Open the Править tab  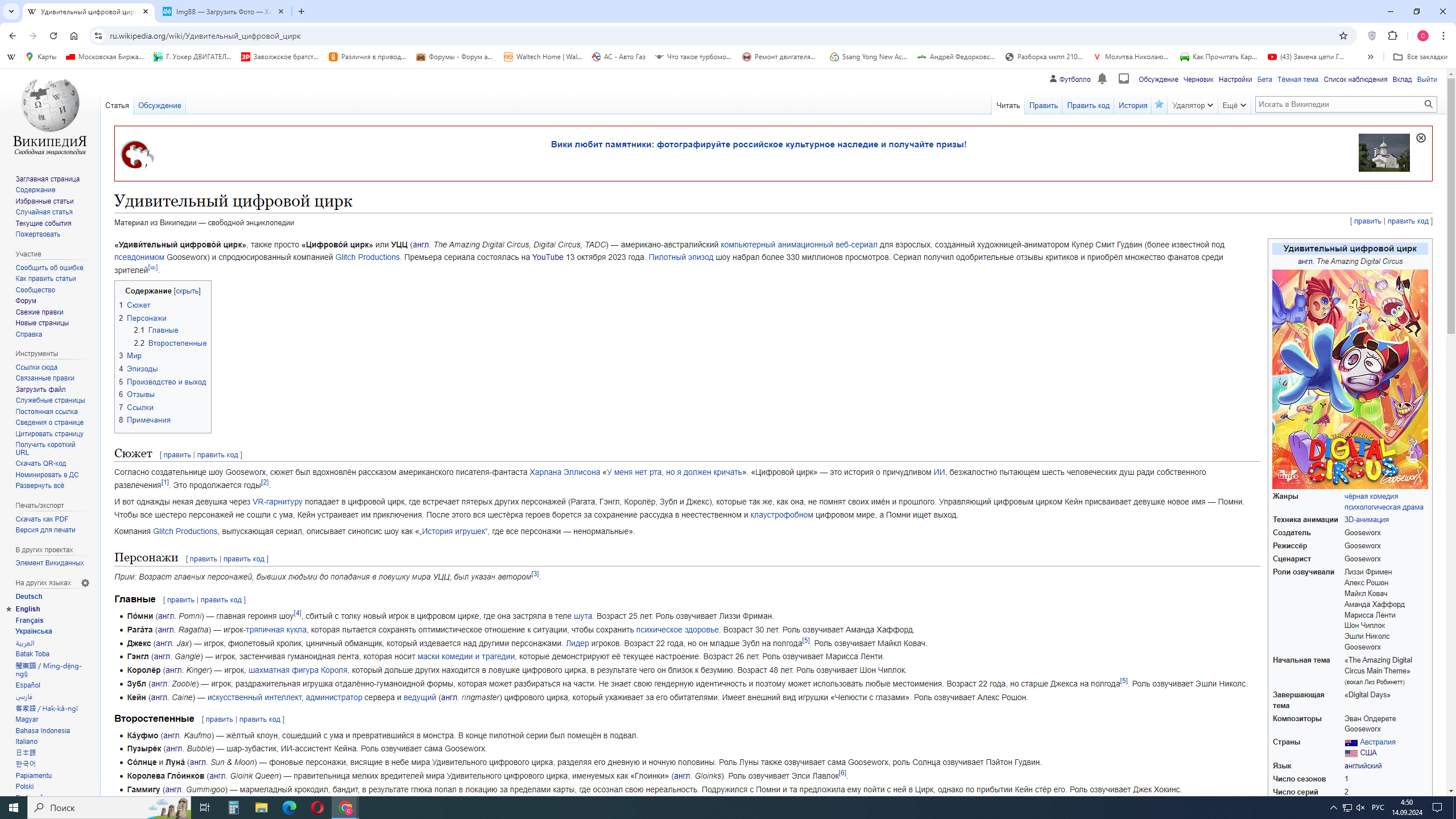point(1043,105)
